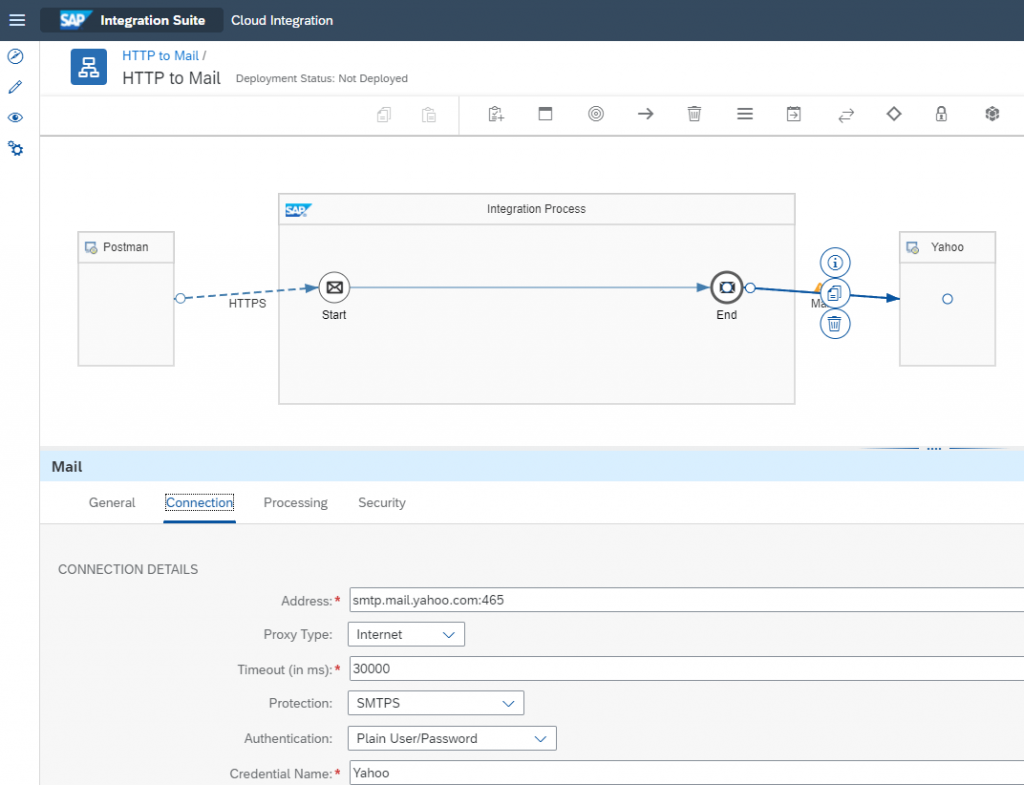Click the Deployment Status: Not Deployed text
The width and height of the screenshot is (1024, 785).
321,78
